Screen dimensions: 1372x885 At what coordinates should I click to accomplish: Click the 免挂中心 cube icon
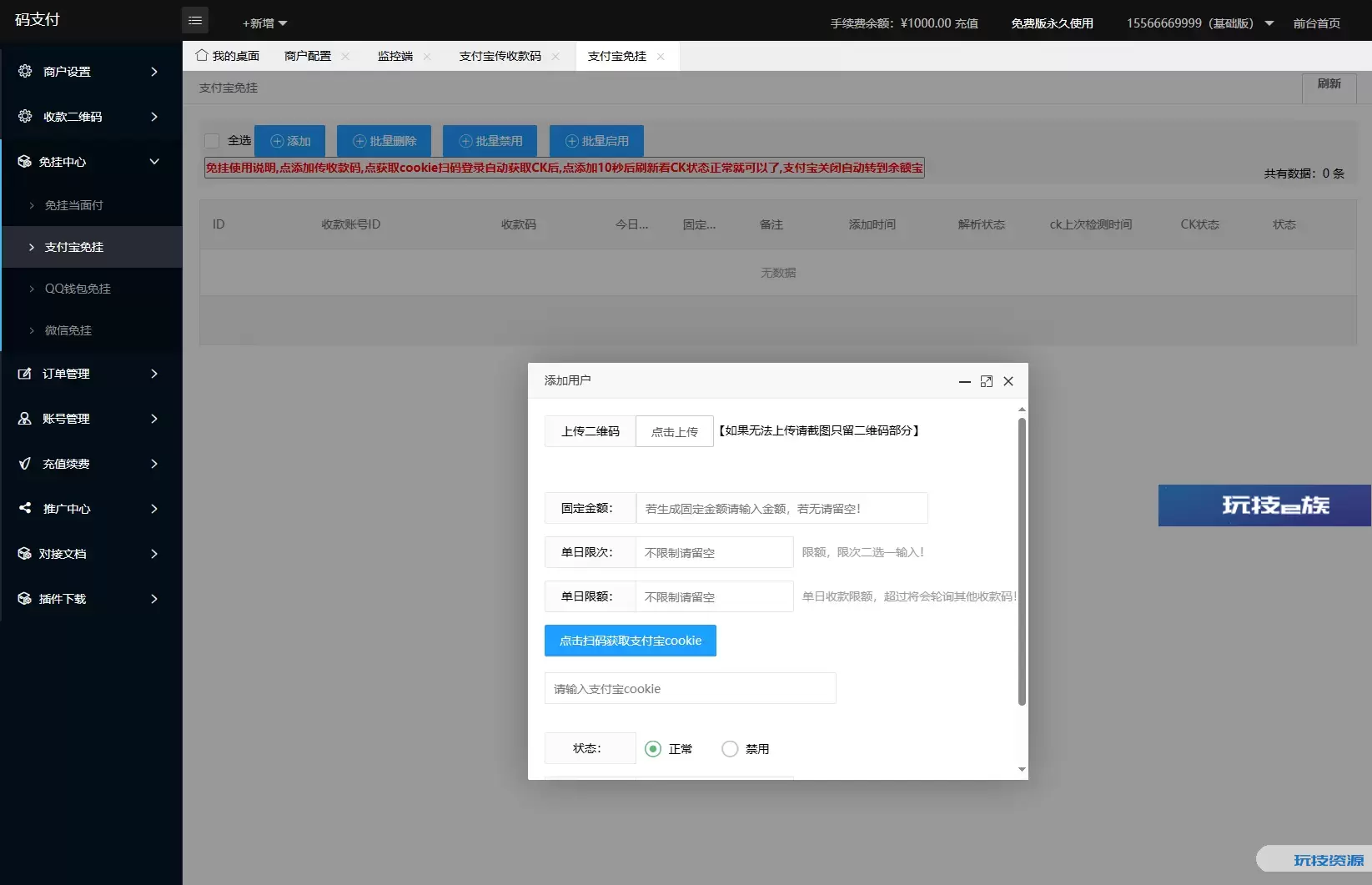tap(25, 161)
